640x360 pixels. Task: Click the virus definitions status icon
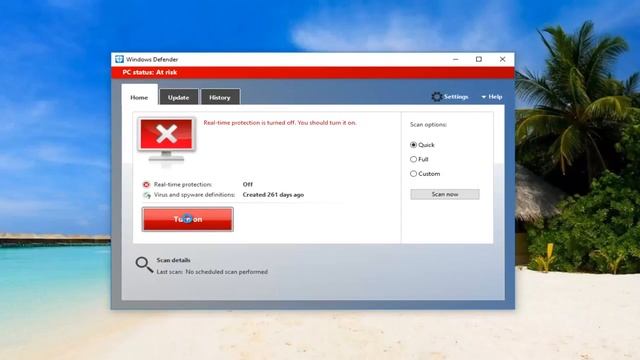click(146, 195)
